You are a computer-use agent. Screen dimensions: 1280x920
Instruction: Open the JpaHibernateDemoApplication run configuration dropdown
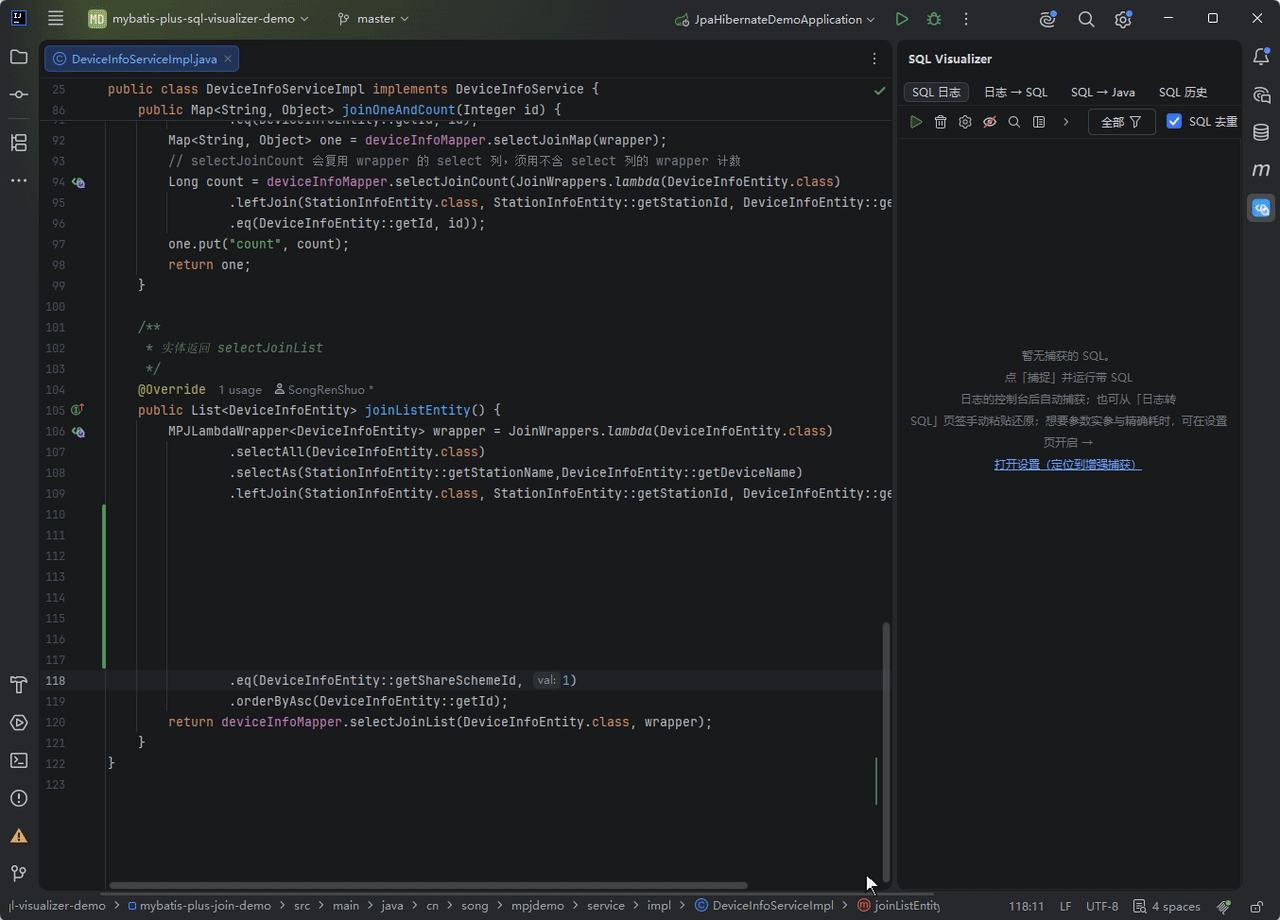pyautogui.click(x=775, y=19)
